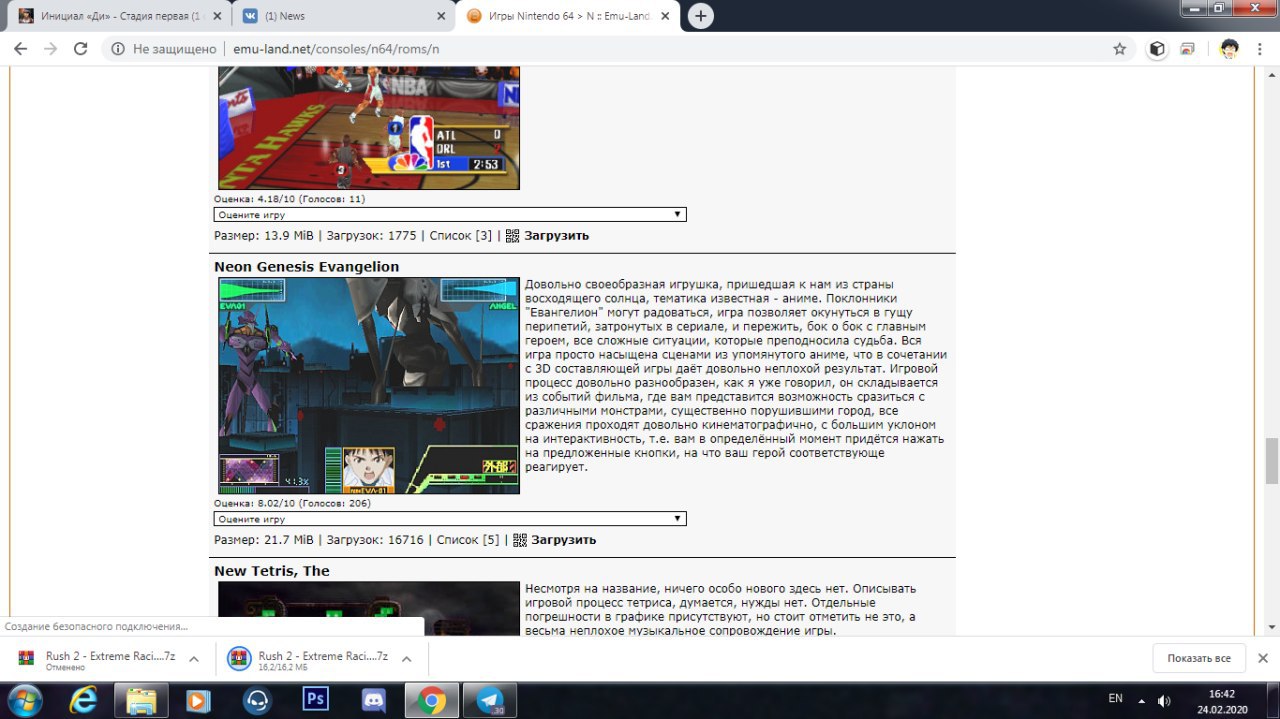This screenshot has height=719, width=1280.
Task: Open the "Оцените игру" dropdown for Neon Genesis Evangelion
Action: (450, 519)
